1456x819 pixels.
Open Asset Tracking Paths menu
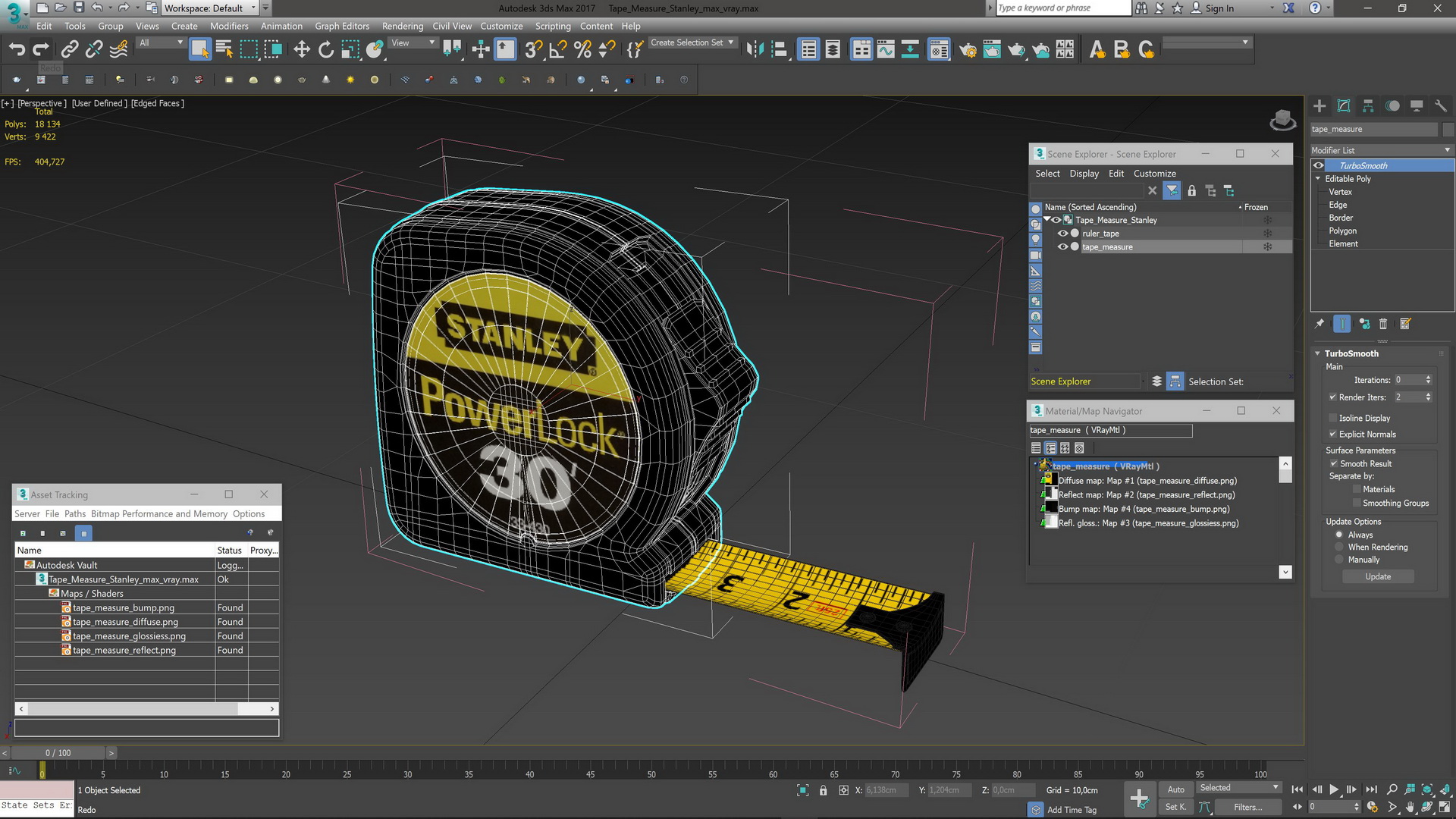pos(75,514)
